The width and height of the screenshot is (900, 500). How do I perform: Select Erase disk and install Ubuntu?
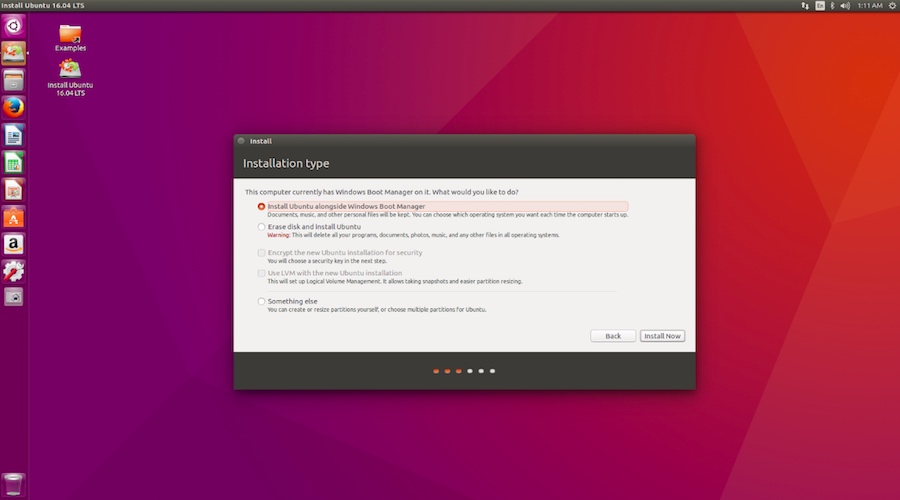click(261, 227)
